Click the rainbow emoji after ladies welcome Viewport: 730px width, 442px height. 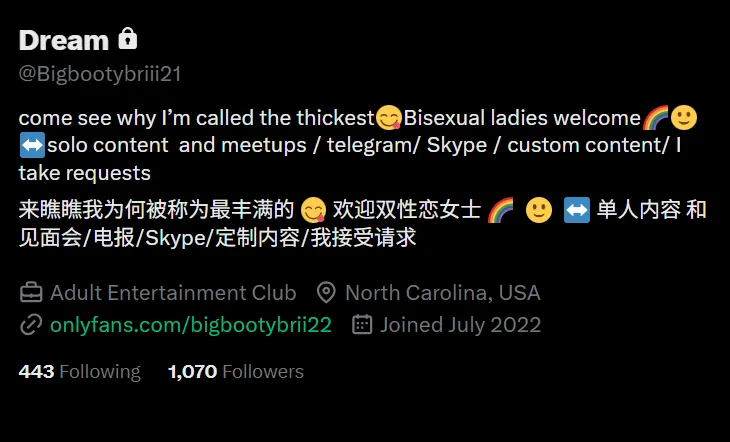[655, 117]
